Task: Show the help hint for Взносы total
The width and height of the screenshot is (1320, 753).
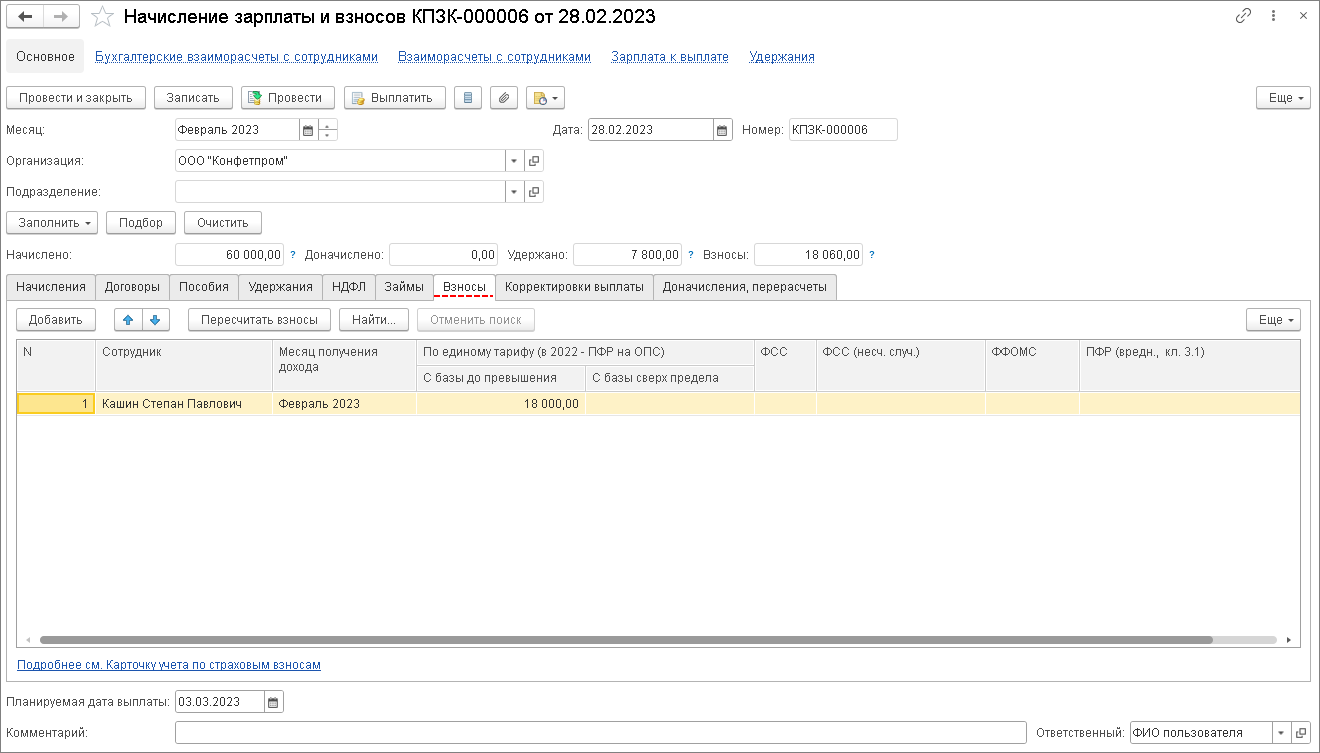Action: pyautogui.click(x=872, y=255)
